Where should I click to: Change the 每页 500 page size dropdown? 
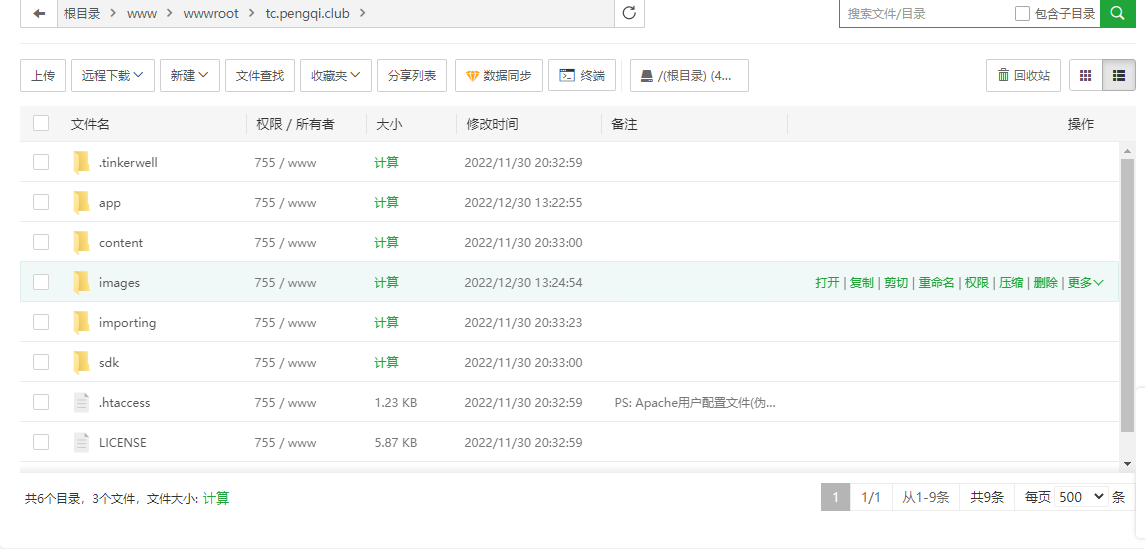pos(1081,497)
